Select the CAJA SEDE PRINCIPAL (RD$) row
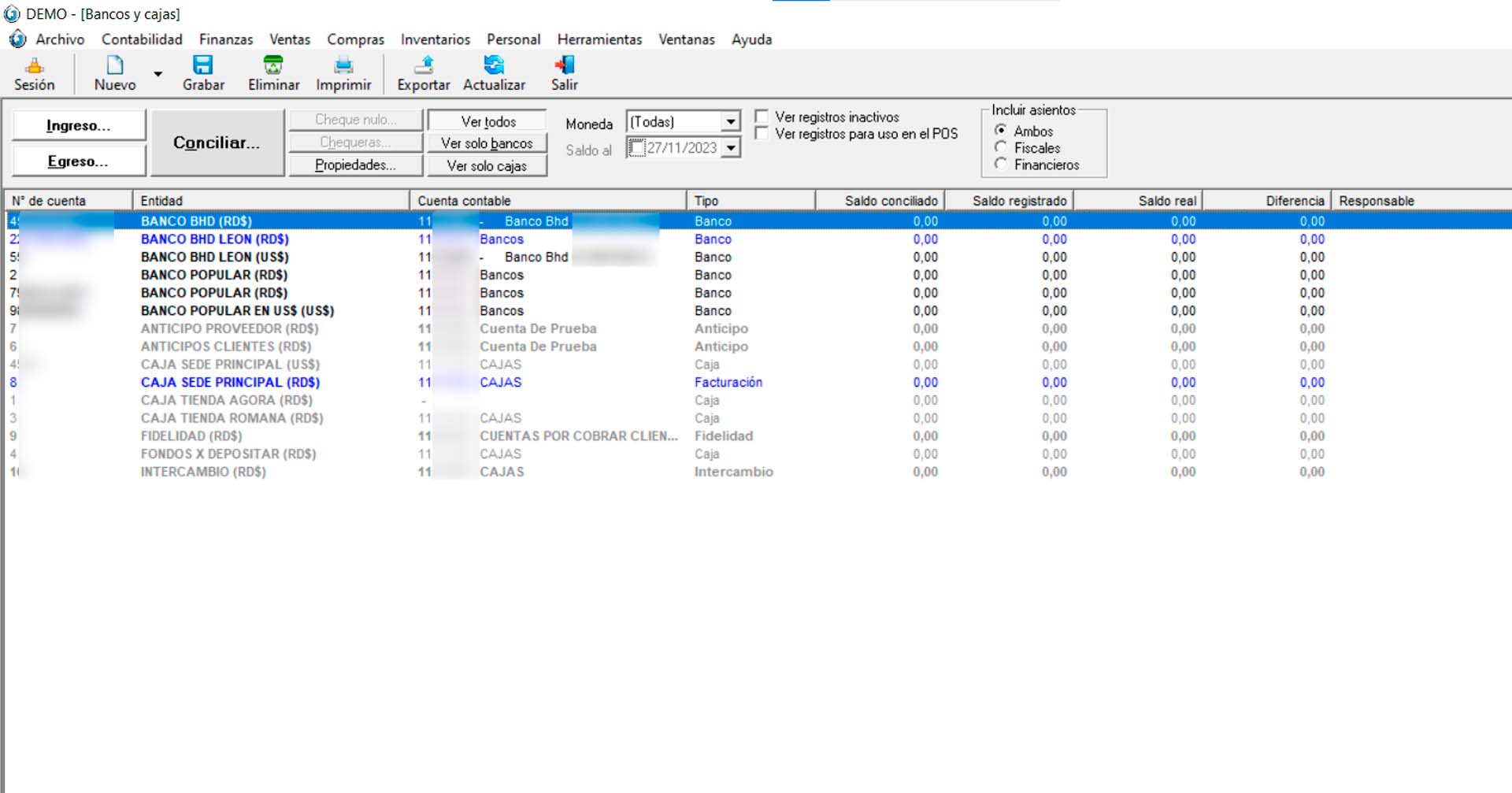 (x=230, y=383)
